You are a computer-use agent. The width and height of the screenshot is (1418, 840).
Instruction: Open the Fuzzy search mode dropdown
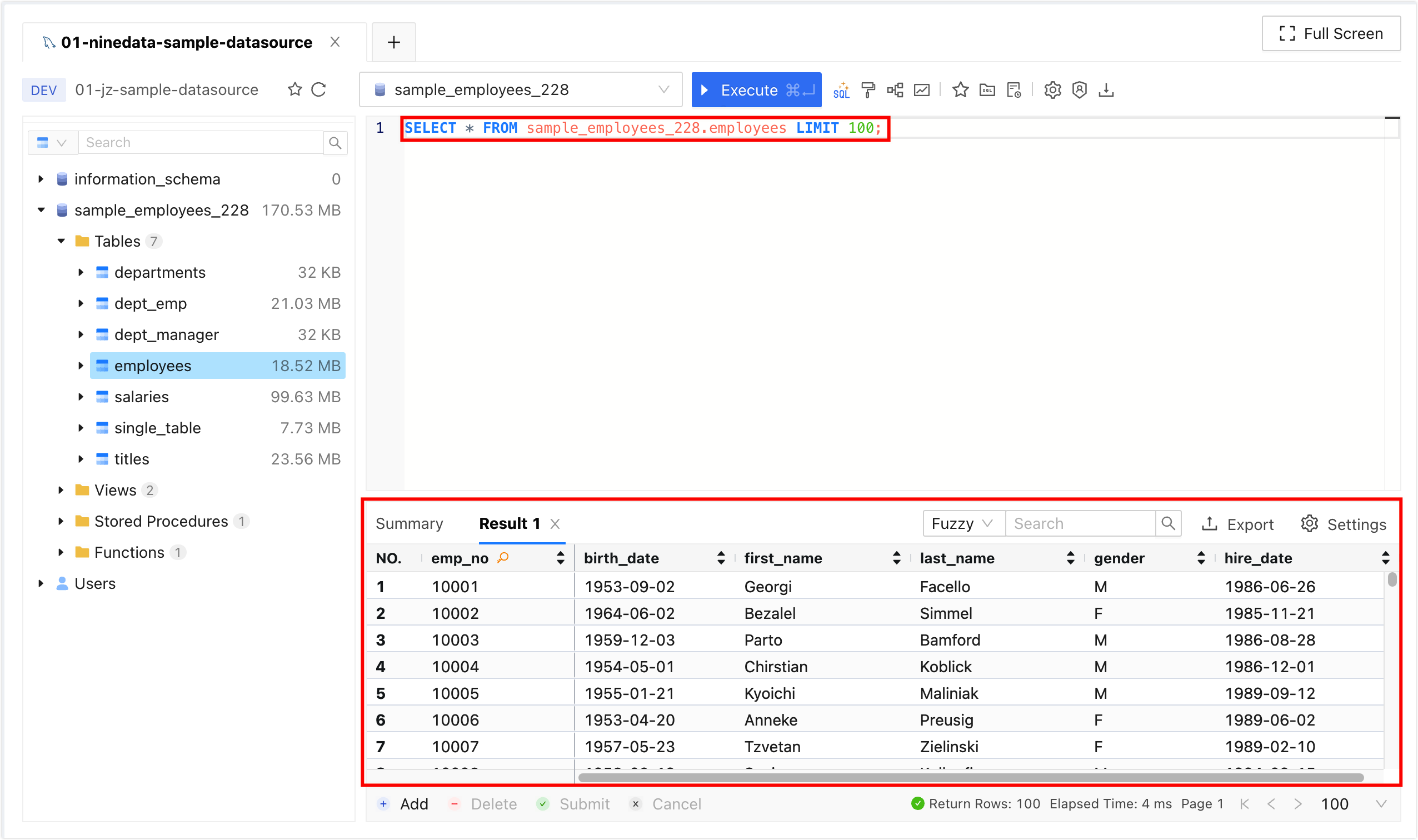click(x=964, y=523)
